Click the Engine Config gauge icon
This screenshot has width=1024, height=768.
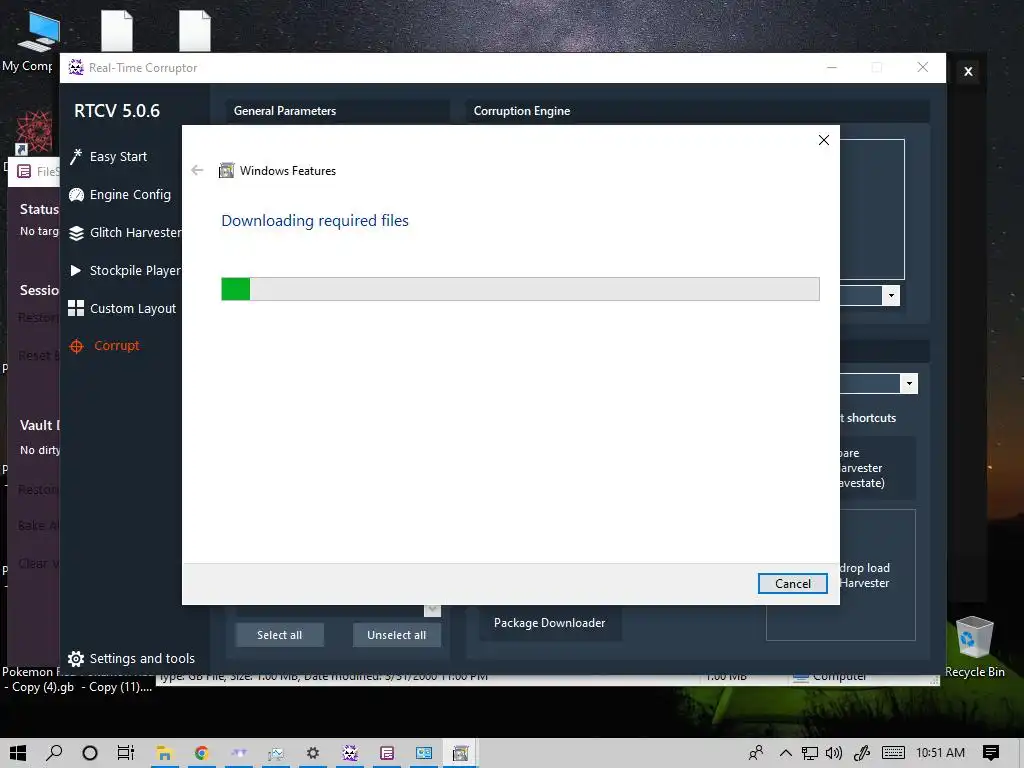[x=76, y=195]
